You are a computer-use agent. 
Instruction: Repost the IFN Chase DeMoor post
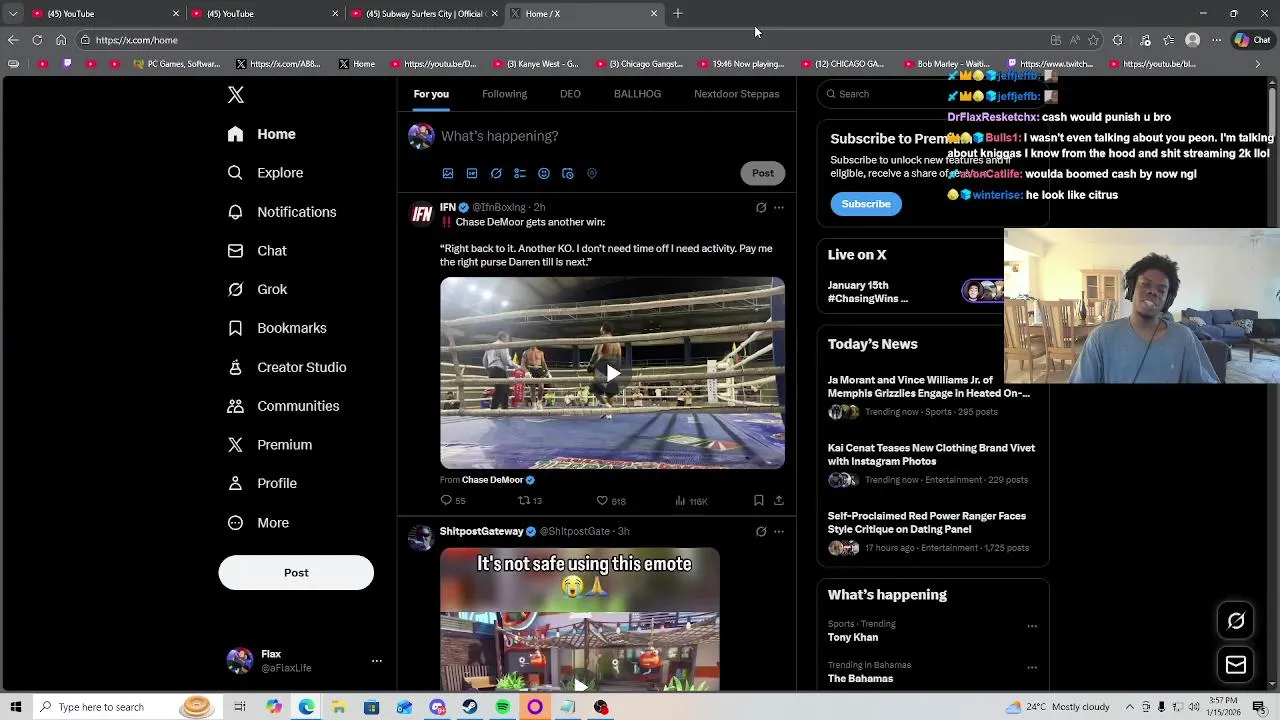(523, 500)
